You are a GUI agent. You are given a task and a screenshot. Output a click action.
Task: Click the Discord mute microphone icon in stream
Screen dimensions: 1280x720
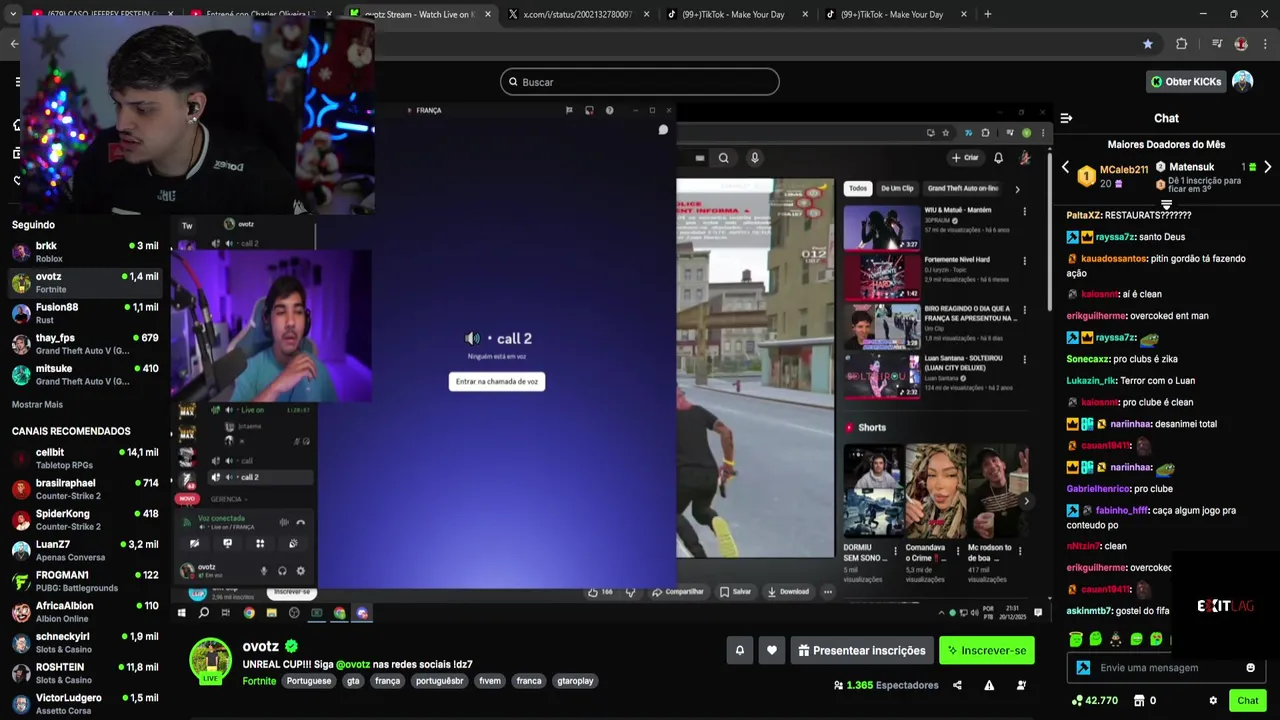(x=264, y=571)
